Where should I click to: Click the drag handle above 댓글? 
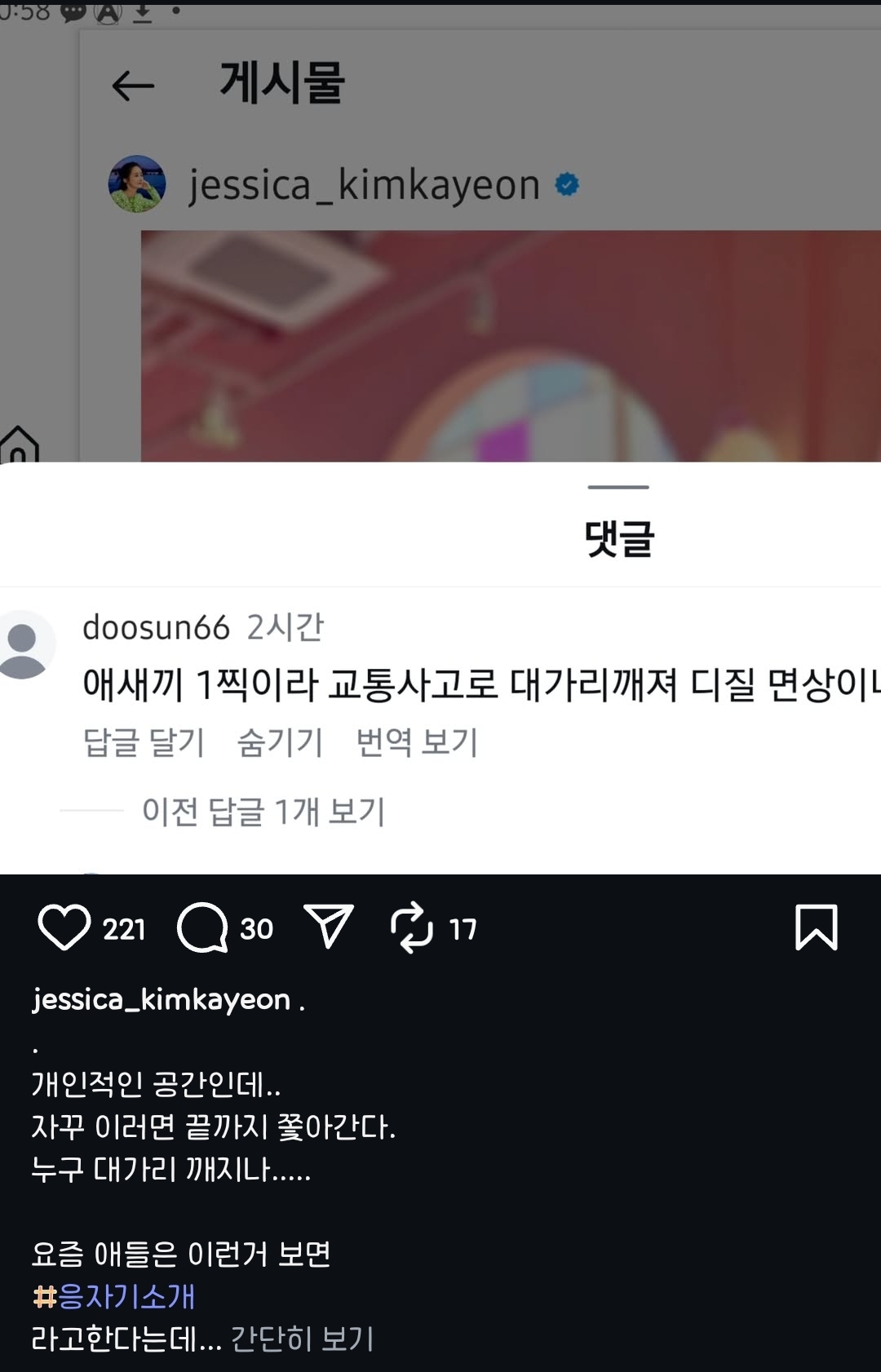pyautogui.click(x=618, y=487)
